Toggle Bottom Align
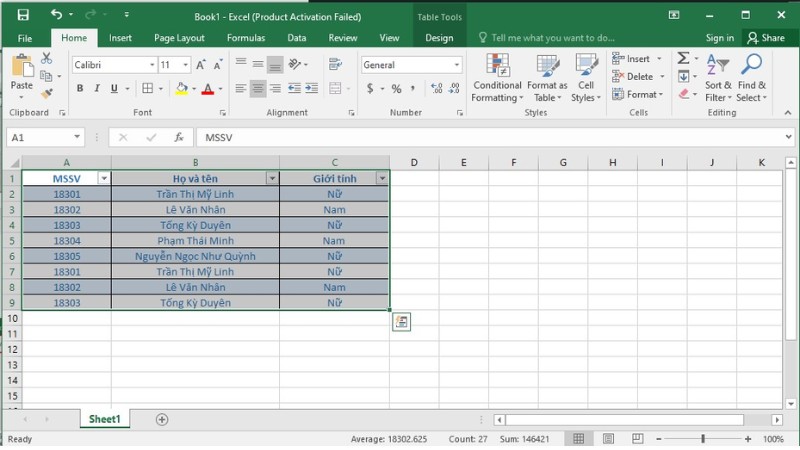The image size is (800, 450). 275,64
